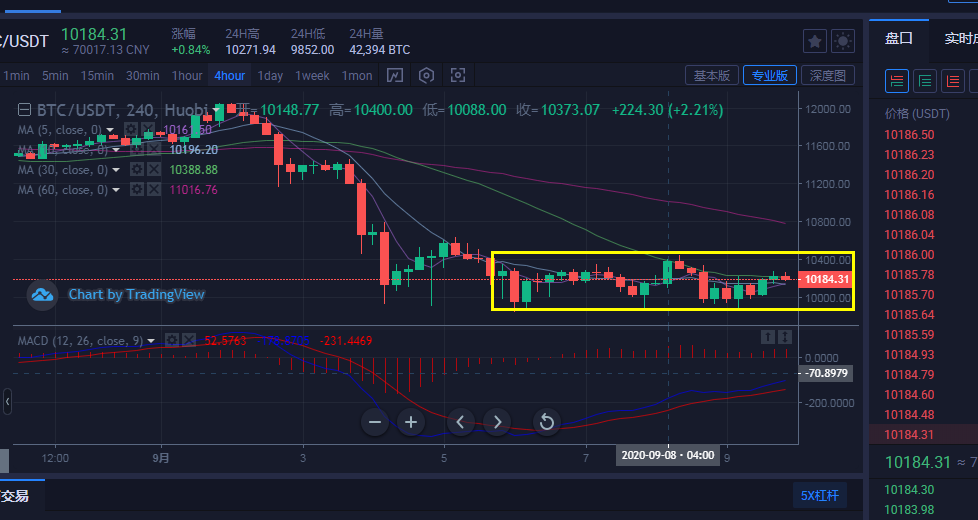Maximize MACD pane with double-arrow icon
Screen dimensions: 978x520
pyautogui.click(x=785, y=337)
